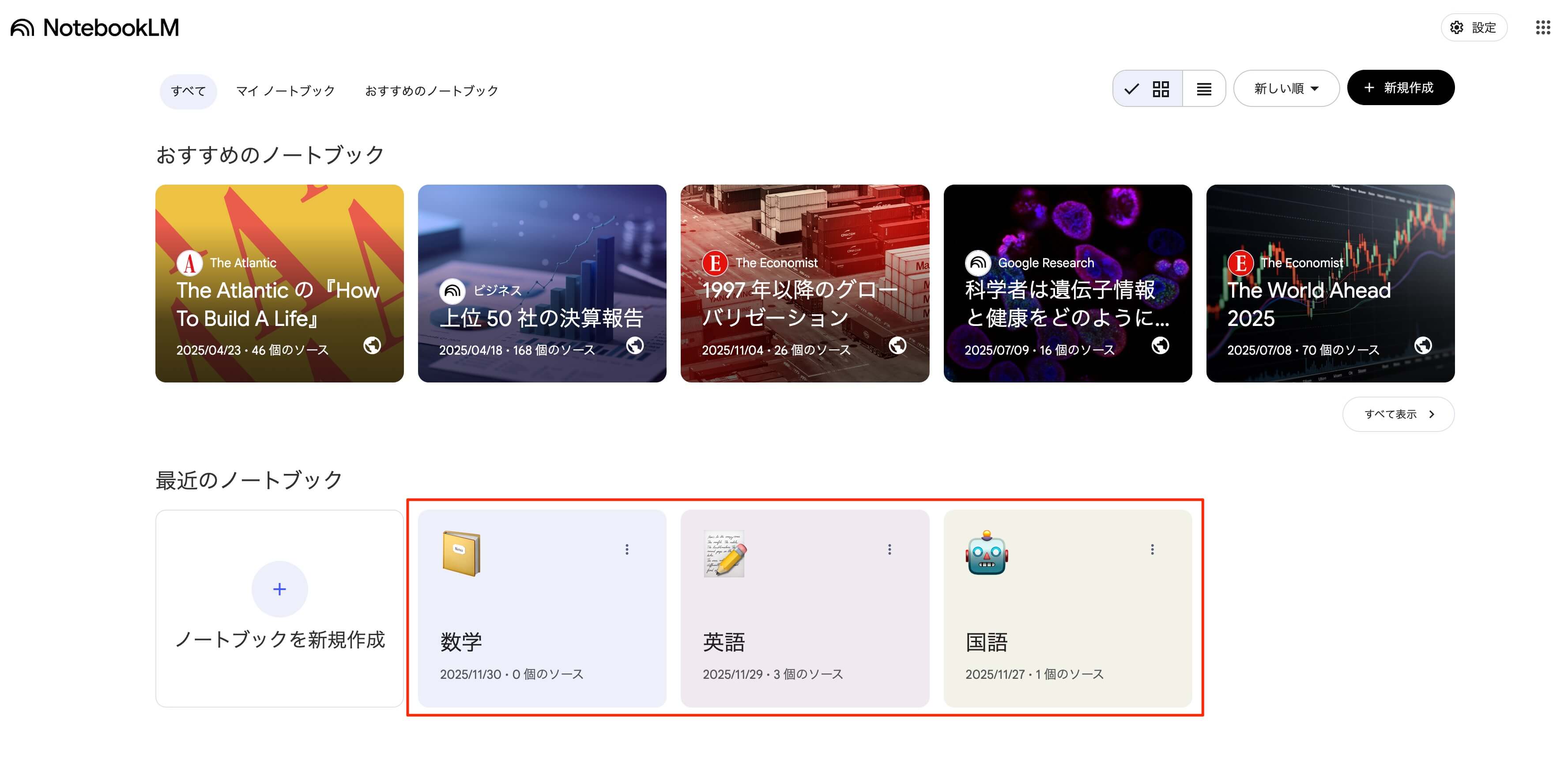This screenshot has width=1568, height=757.
Task: Click the globe icon on The Atlantic card
Action: [x=372, y=345]
